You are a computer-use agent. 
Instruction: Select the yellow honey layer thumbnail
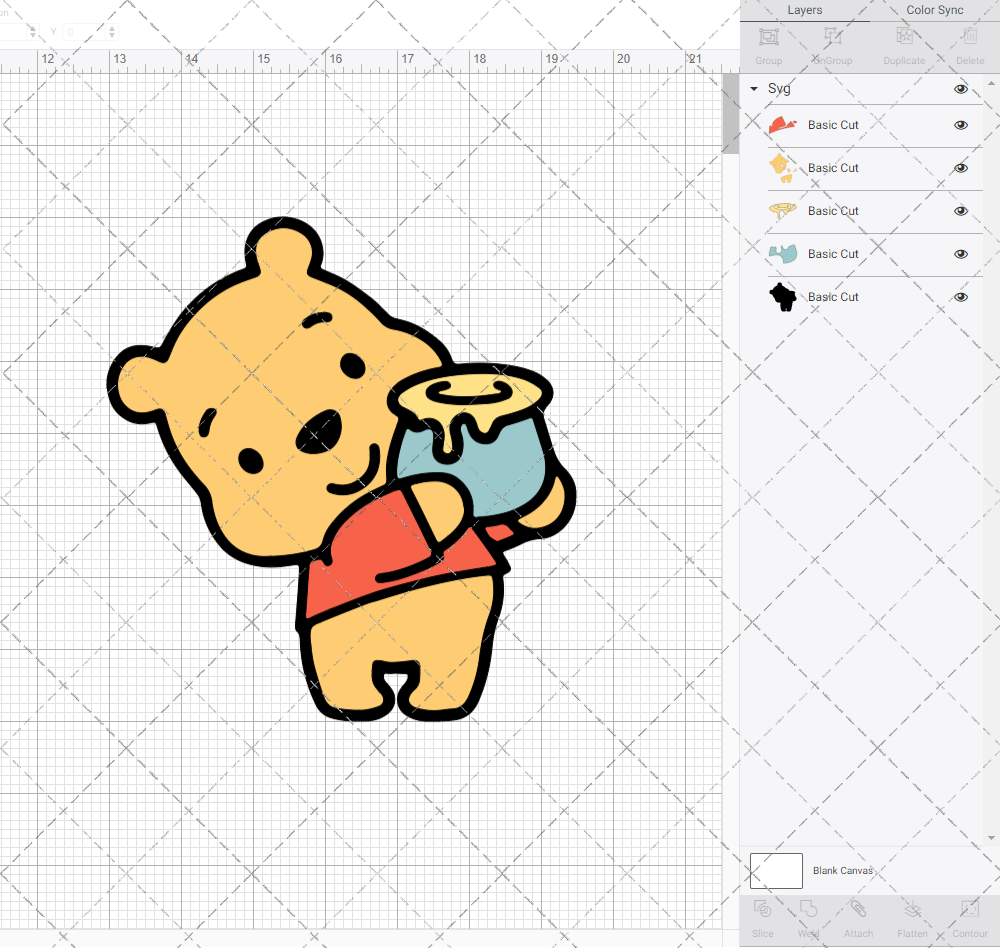(783, 211)
